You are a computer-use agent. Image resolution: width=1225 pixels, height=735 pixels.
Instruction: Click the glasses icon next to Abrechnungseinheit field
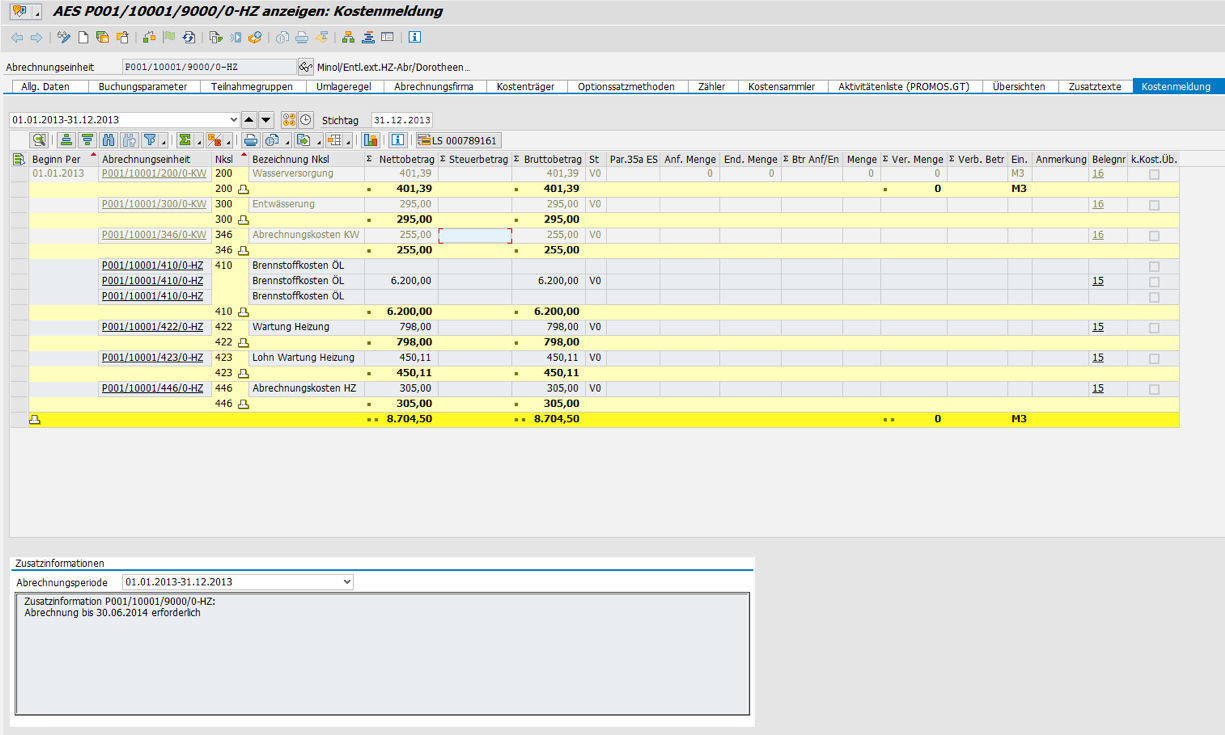pos(305,67)
